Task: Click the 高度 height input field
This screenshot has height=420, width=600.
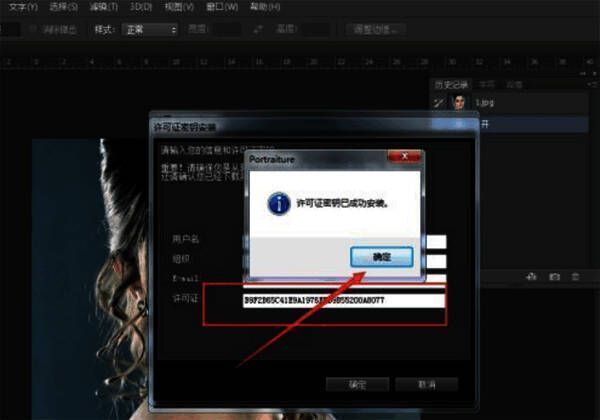Action: pyautogui.click(x=316, y=29)
